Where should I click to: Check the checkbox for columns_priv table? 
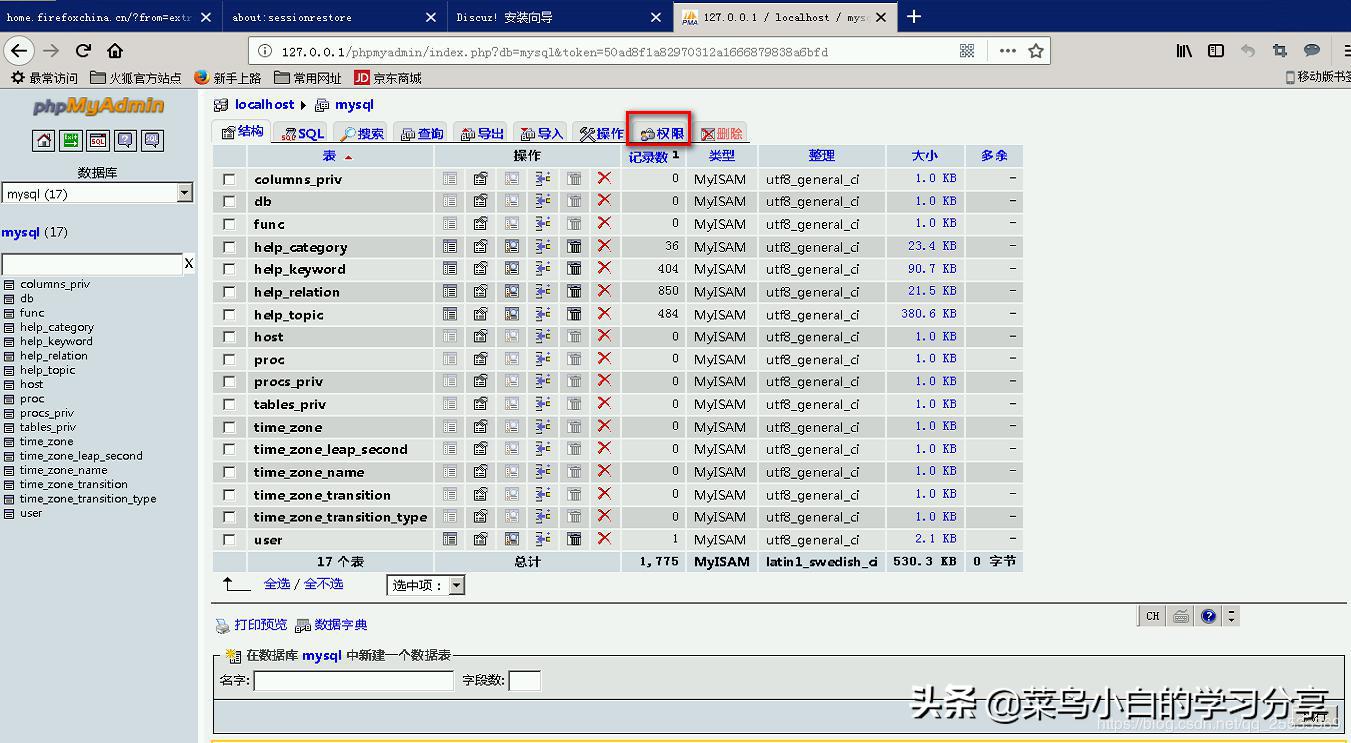coord(228,178)
